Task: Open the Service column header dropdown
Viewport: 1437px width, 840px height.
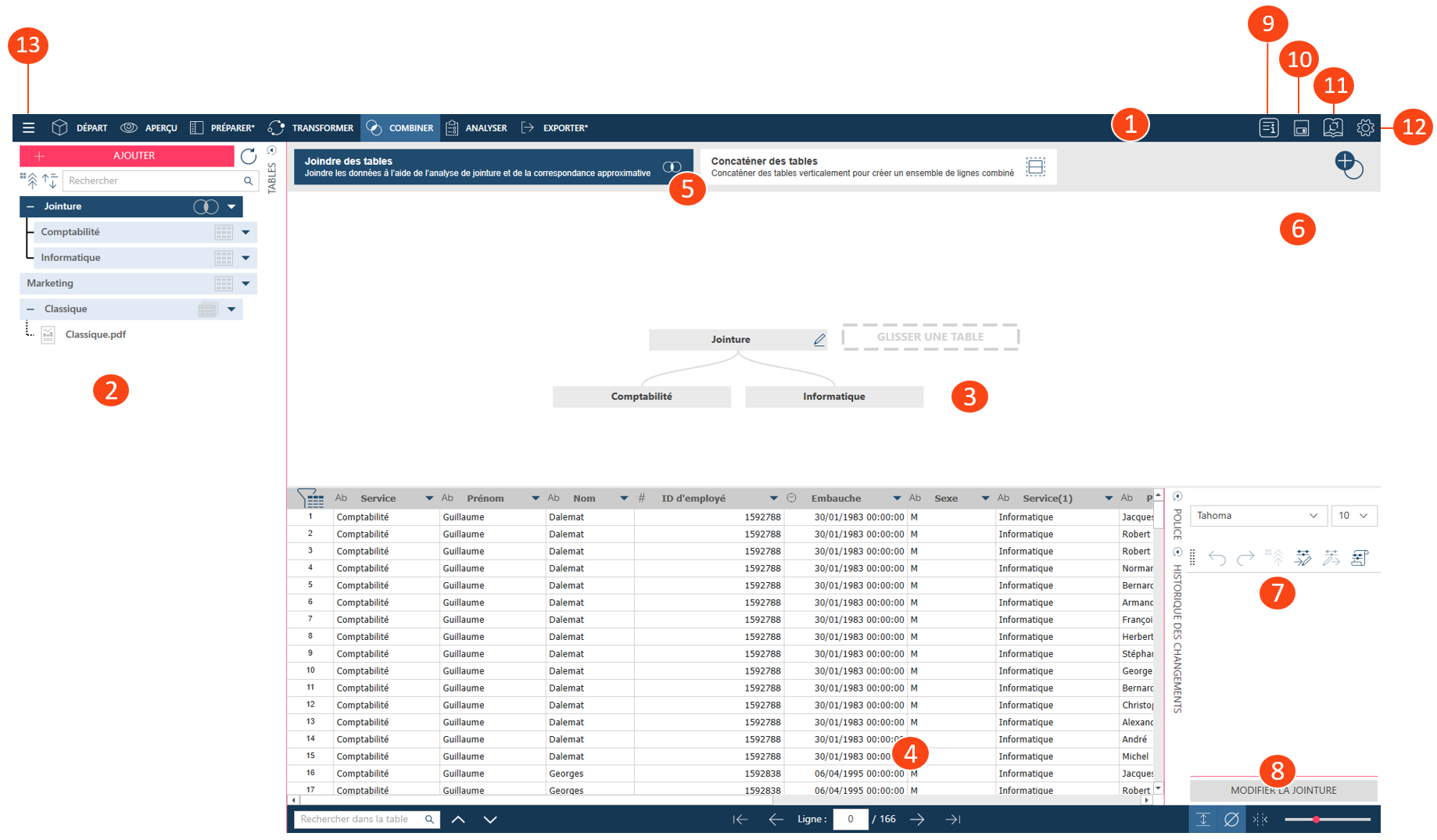Action: [428, 498]
